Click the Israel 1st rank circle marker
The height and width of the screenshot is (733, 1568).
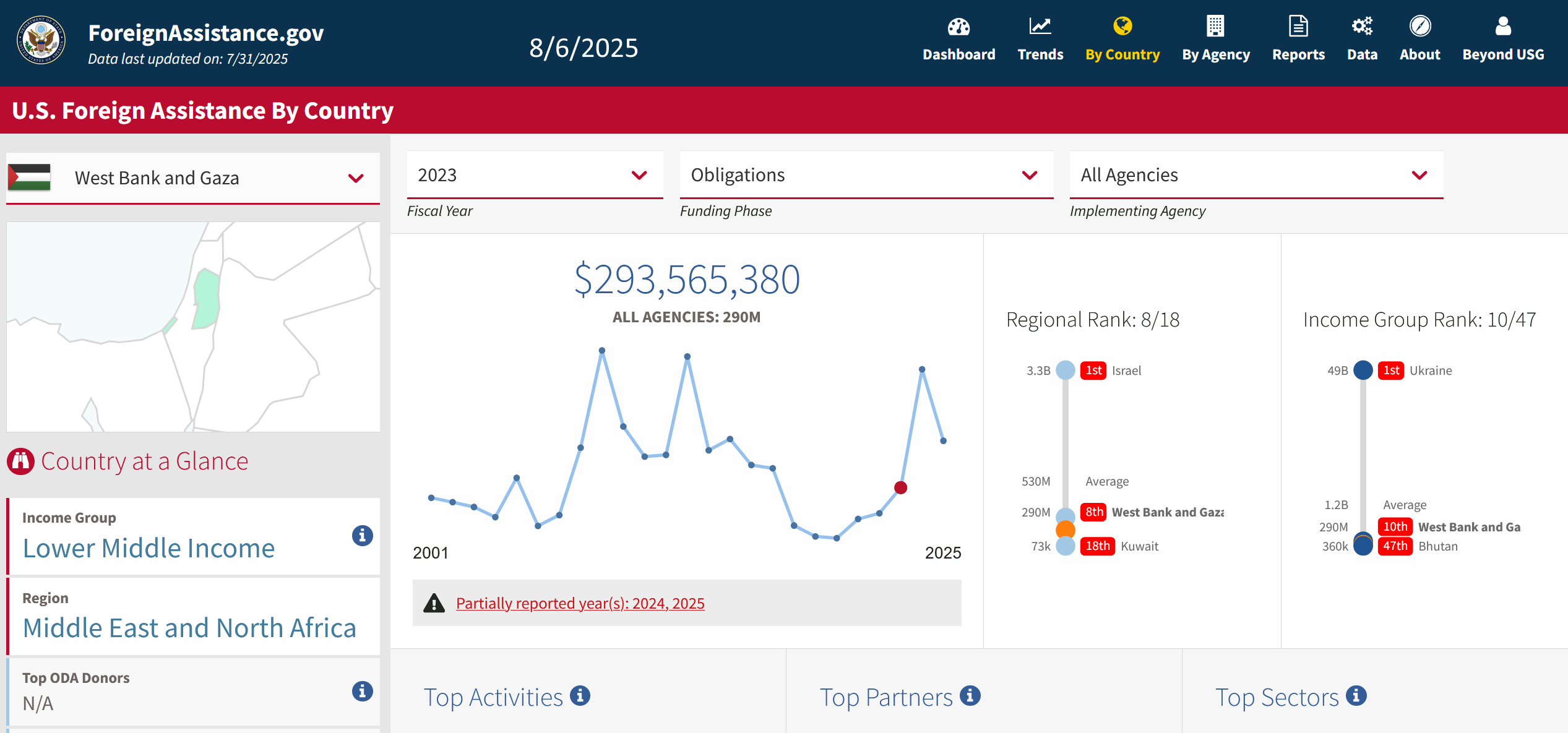(1065, 370)
